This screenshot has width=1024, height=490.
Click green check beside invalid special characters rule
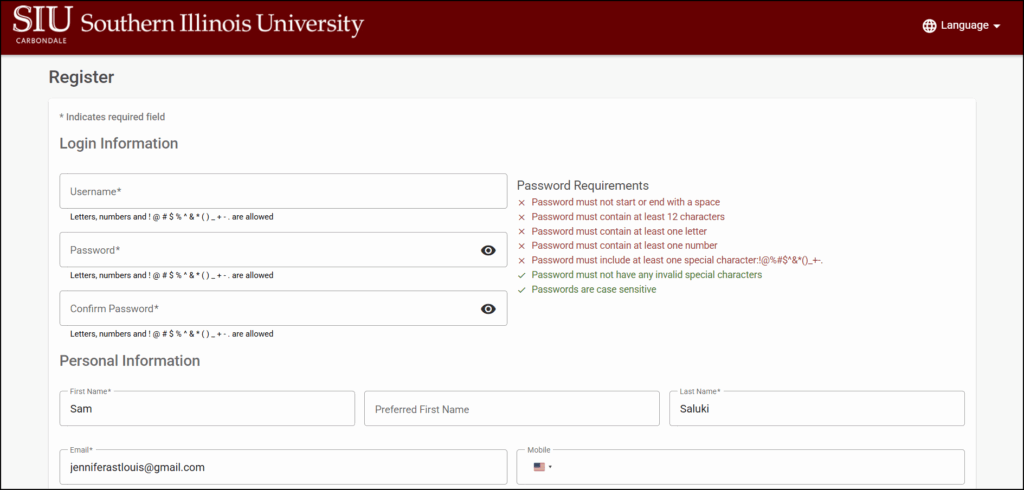[521, 275]
